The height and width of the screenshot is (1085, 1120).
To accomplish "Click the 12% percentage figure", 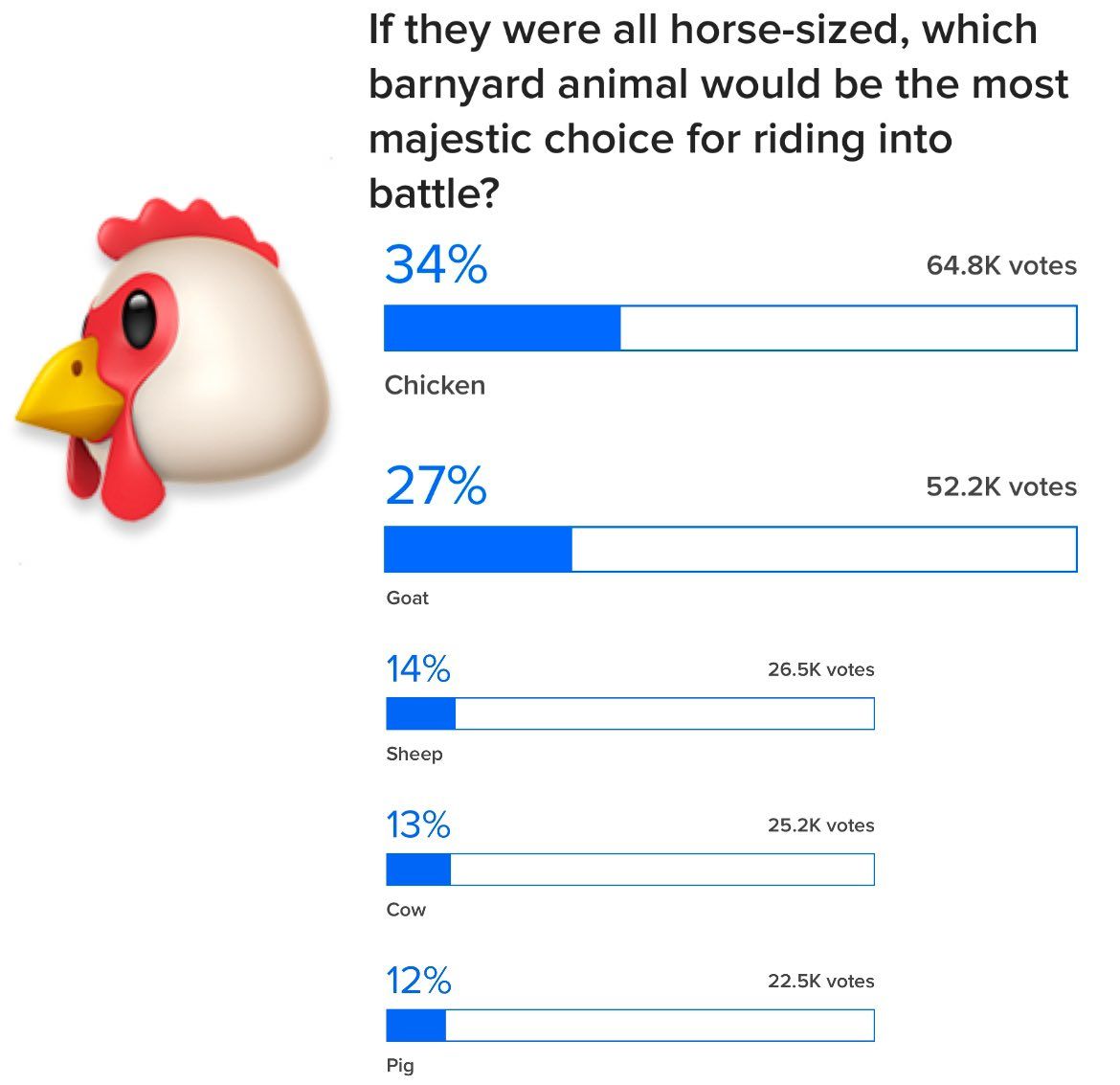I will (x=417, y=981).
